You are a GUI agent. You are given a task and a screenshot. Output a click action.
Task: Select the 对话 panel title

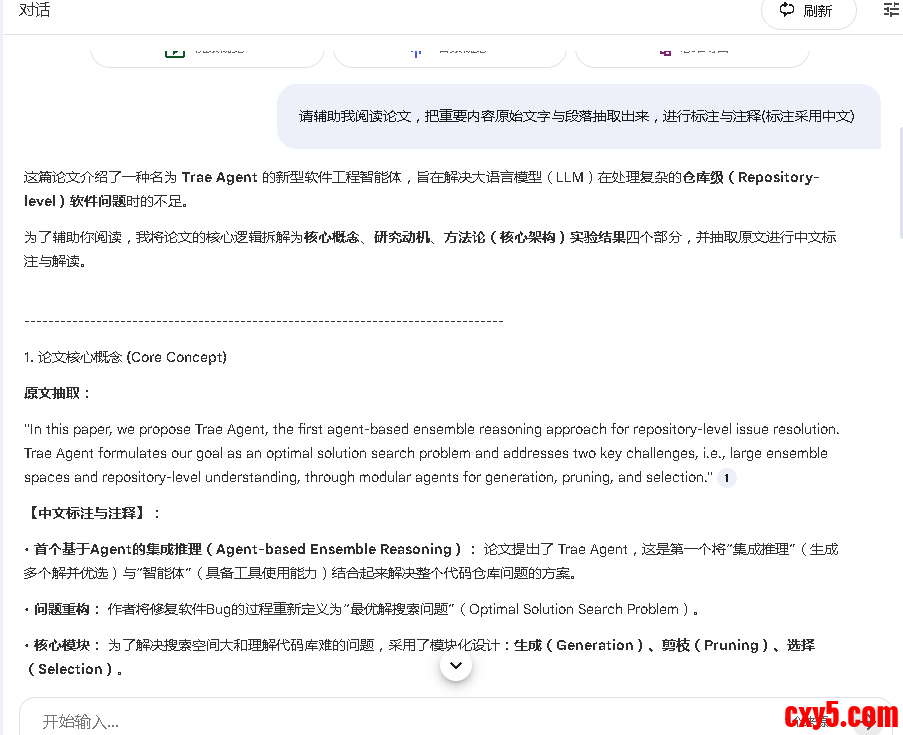(x=34, y=10)
